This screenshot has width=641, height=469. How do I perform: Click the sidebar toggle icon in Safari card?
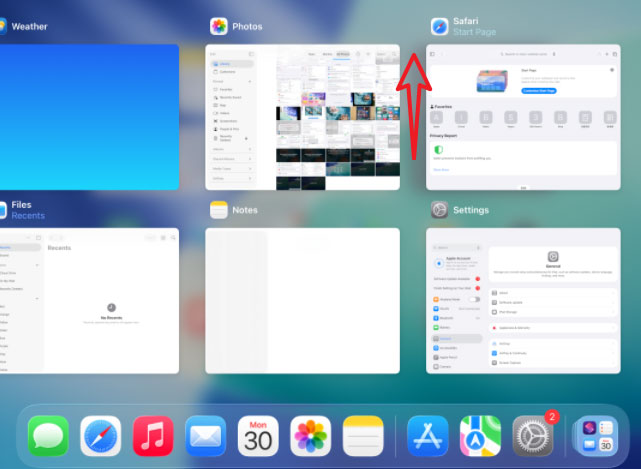pyautogui.click(x=432, y=54)
